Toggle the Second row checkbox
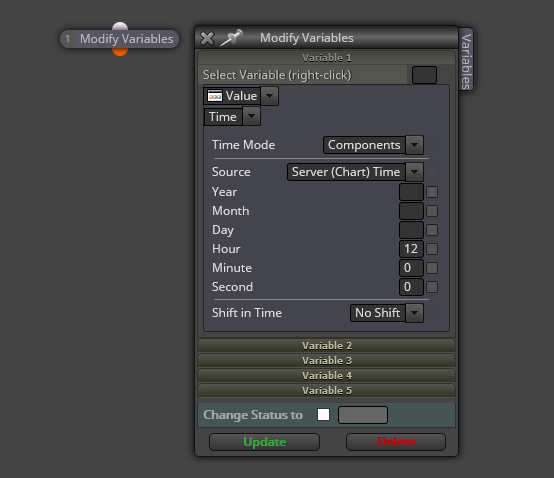This screenshot has width=554, height=478. pos(432,287)
